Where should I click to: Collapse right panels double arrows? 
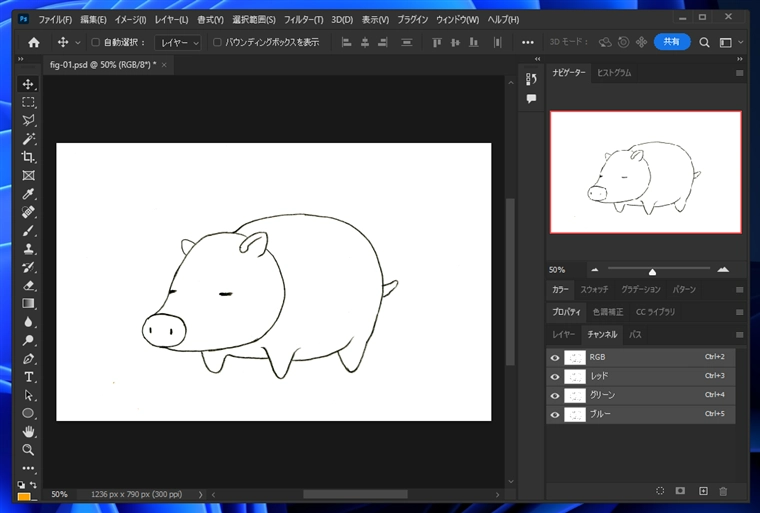[740, 59]
